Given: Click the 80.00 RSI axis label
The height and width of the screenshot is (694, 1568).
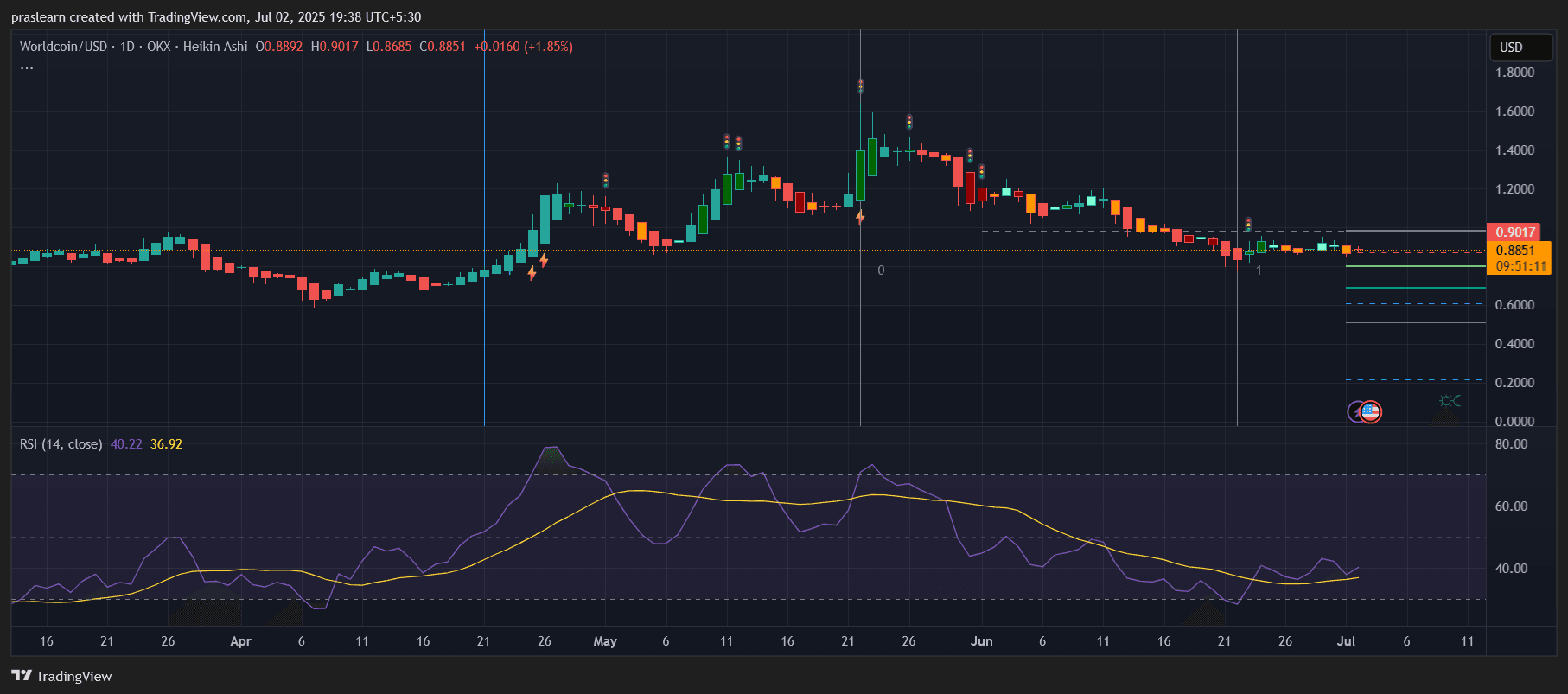Looking at the screenshot, I should coord(1512,444).
